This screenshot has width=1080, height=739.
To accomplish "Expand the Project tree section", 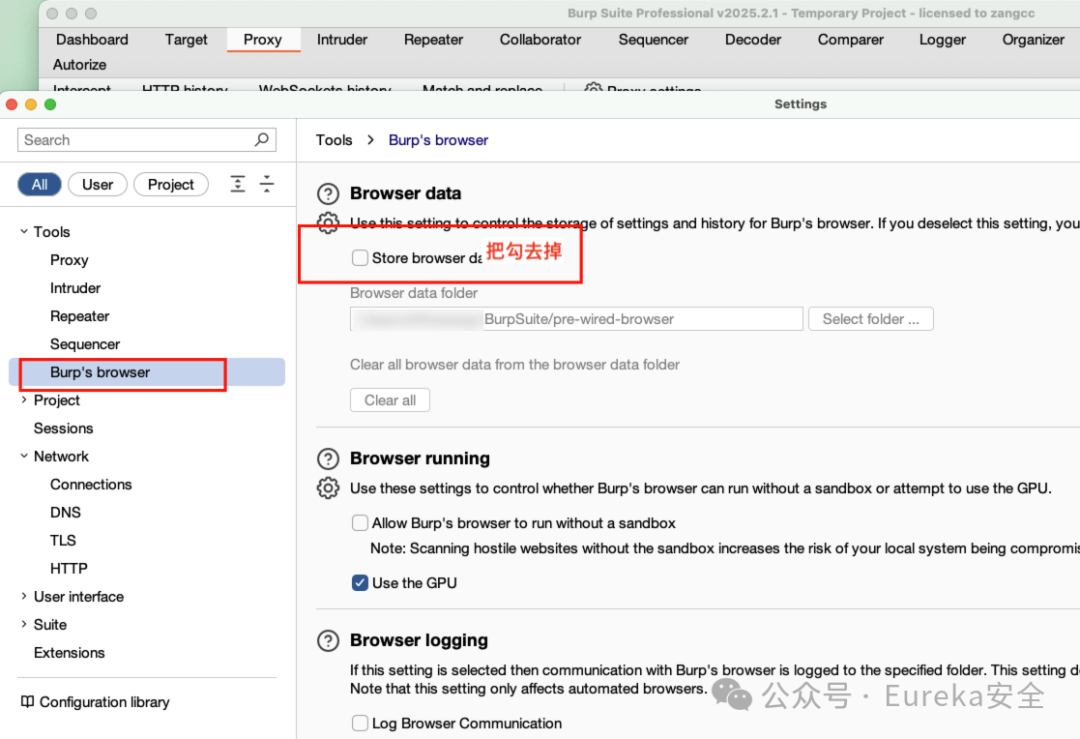I will [x=24, y=400].
